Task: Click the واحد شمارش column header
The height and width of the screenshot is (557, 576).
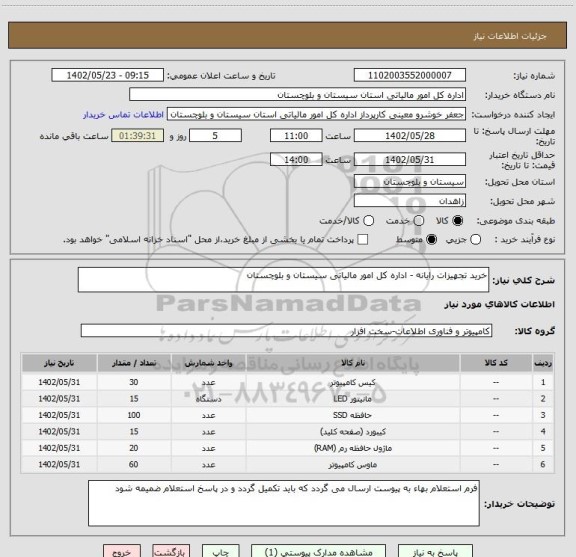Action: pyautogui.click(x=208, y=363)
